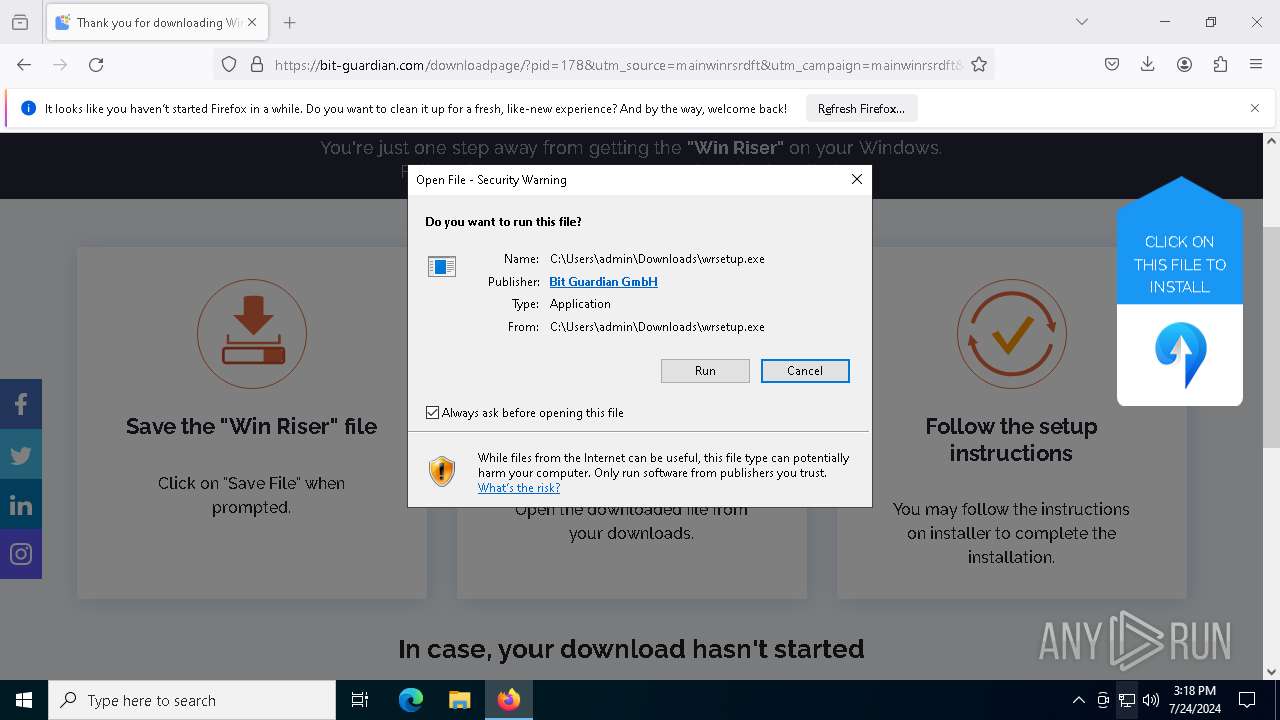Open the tracking protection shield icon

pyautogui.click(x=229, y=65)
